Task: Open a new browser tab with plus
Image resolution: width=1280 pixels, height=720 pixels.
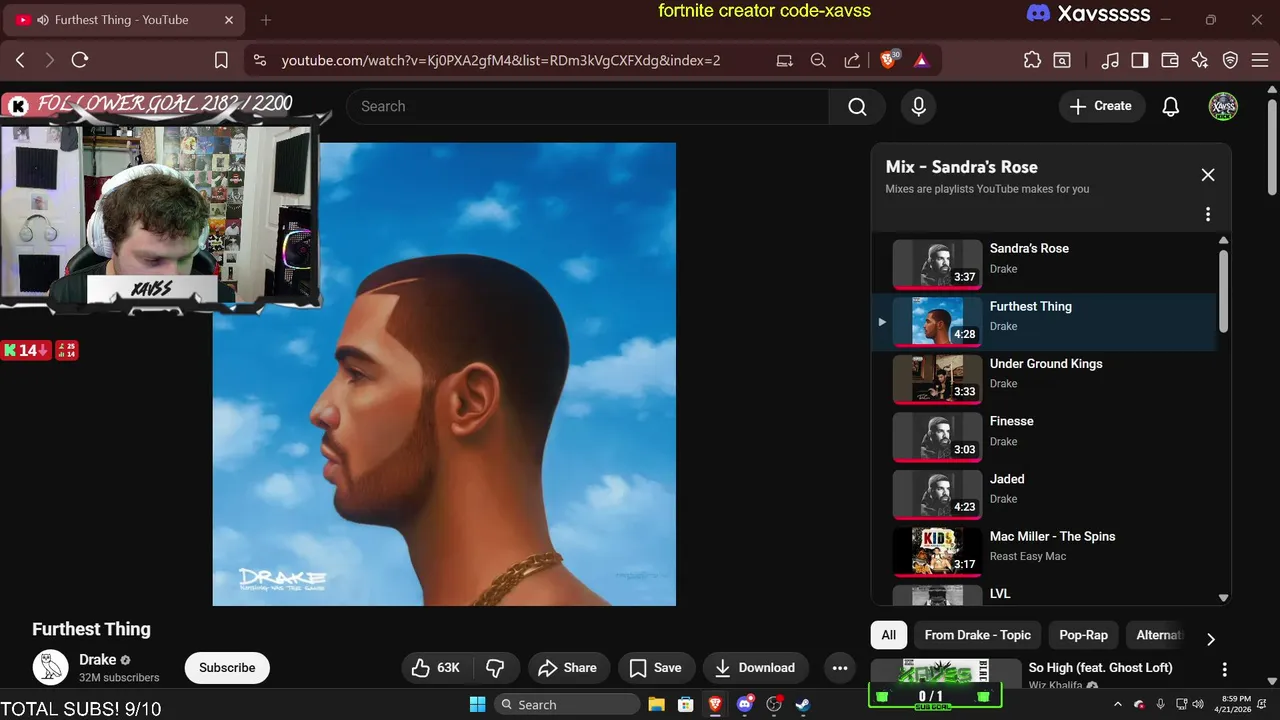Action: point(265,20)
